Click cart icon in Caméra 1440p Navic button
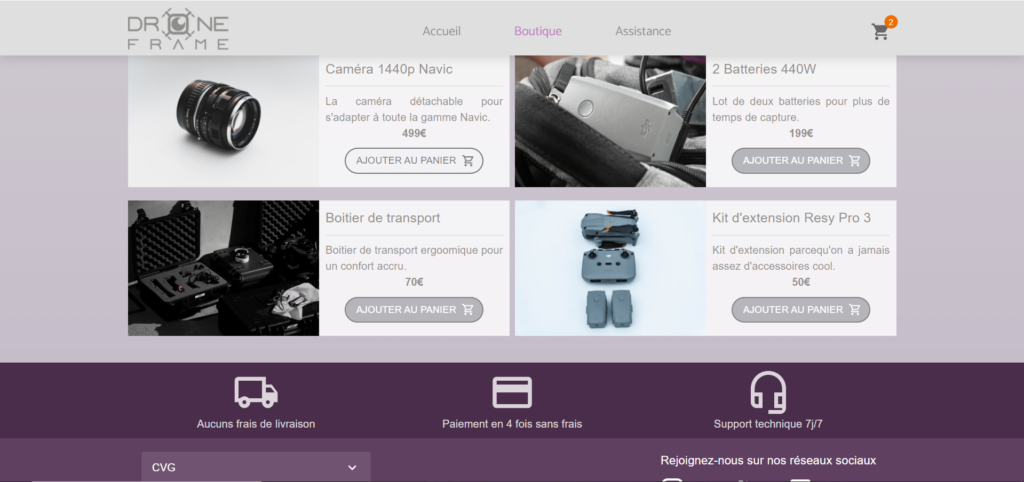 468,160
